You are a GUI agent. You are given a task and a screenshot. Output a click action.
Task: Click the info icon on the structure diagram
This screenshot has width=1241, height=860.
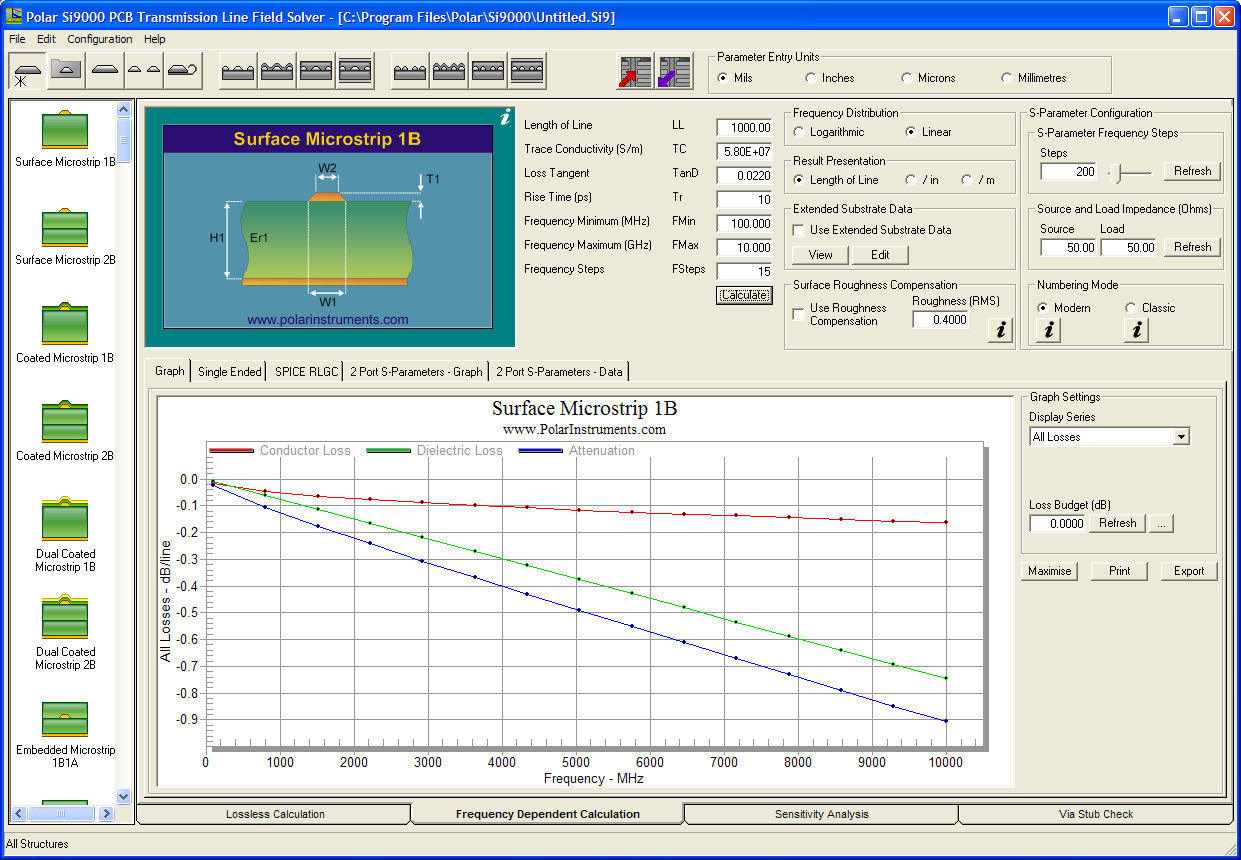pyautogui.click(x=504, y=118)
